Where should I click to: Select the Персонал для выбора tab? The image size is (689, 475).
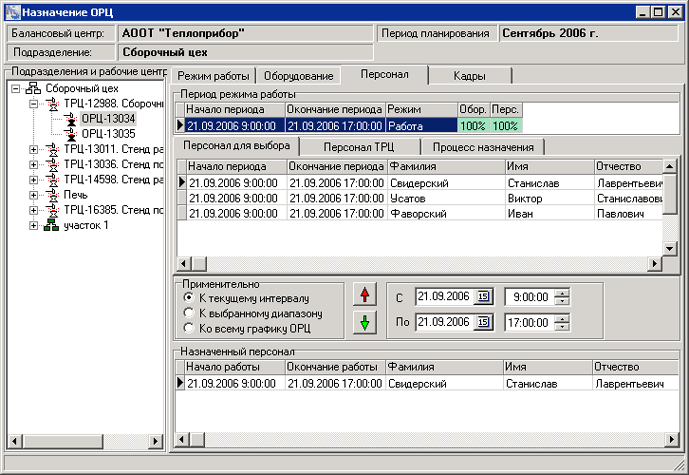point(236,145)
